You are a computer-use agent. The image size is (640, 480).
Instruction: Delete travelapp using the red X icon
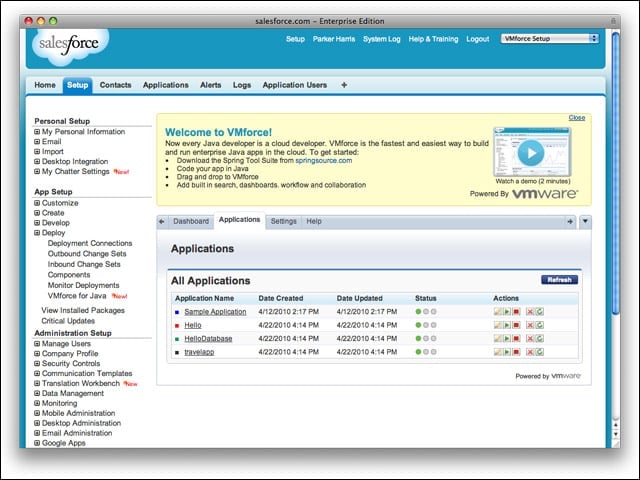(x=530, y=352)
